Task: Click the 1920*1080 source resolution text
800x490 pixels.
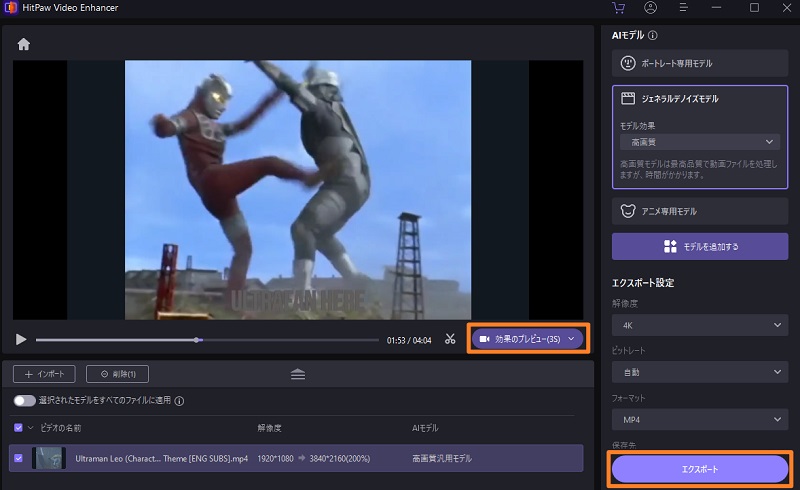Action: tap(276, 458)
